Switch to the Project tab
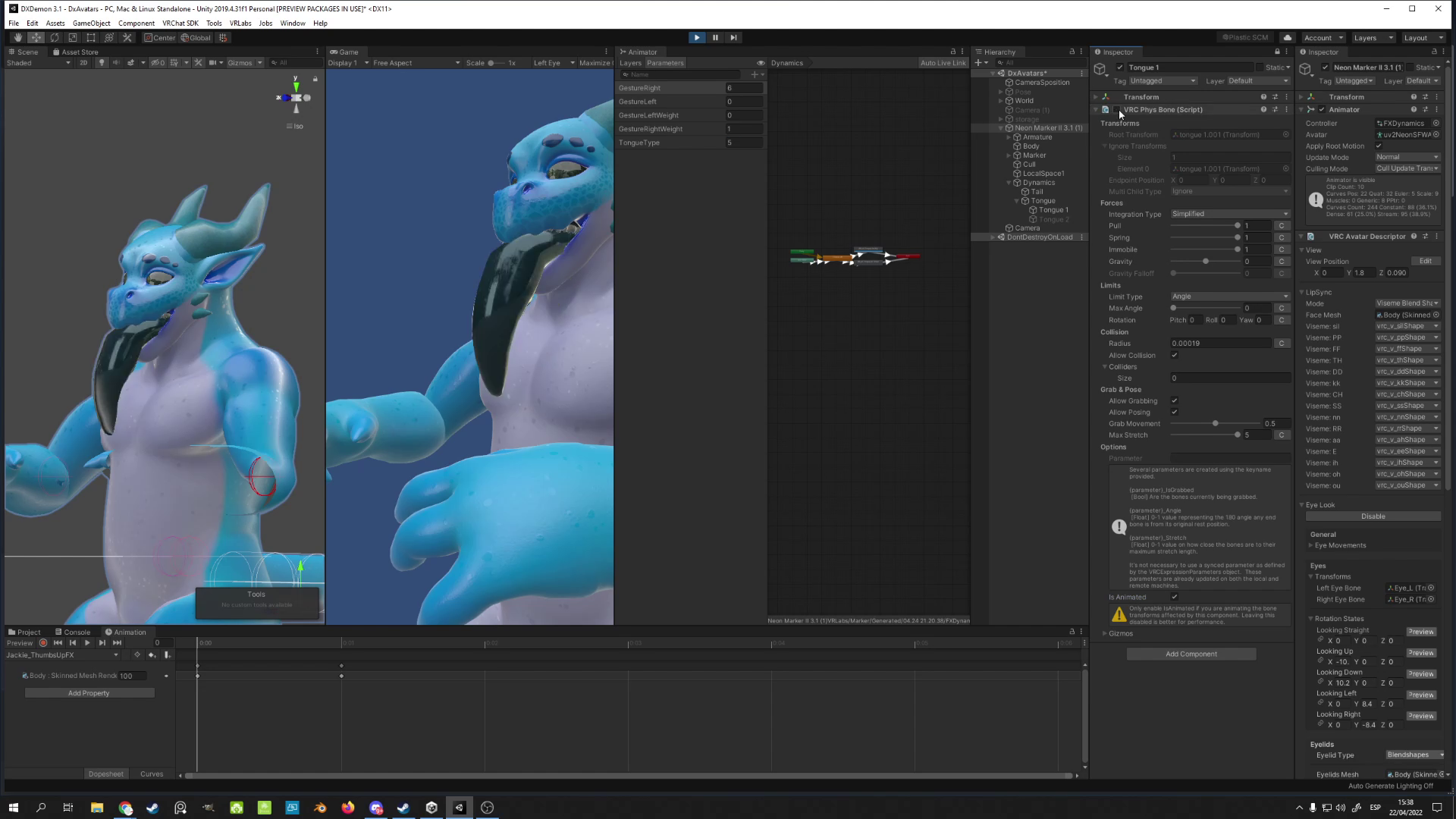 pos(24,632)
